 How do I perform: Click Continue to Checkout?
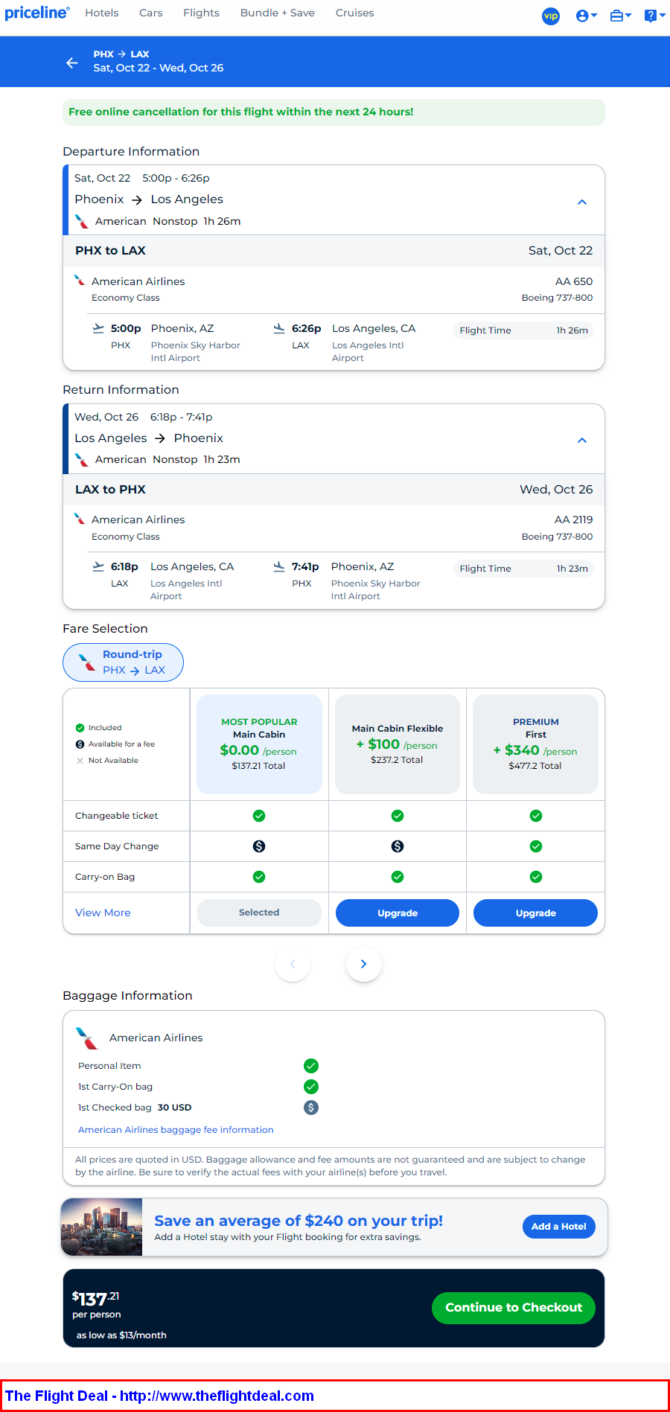tap(513, 1307)
